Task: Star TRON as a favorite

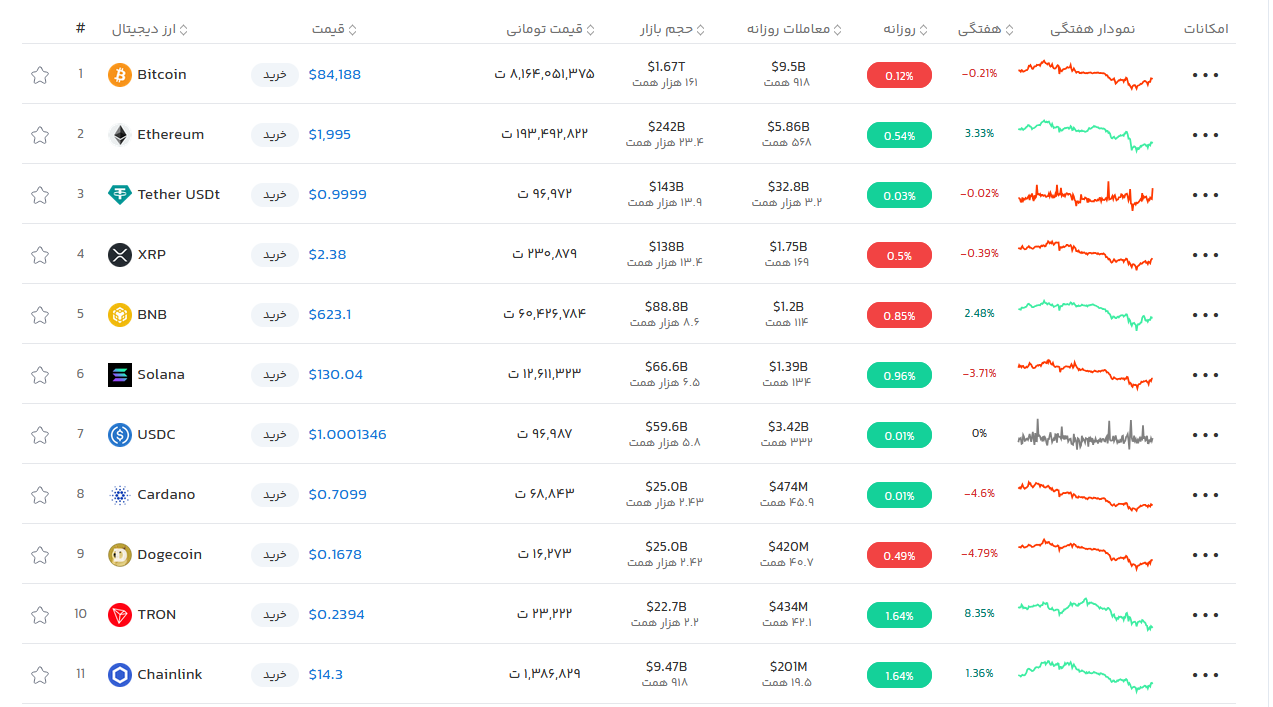Action: 39,615
